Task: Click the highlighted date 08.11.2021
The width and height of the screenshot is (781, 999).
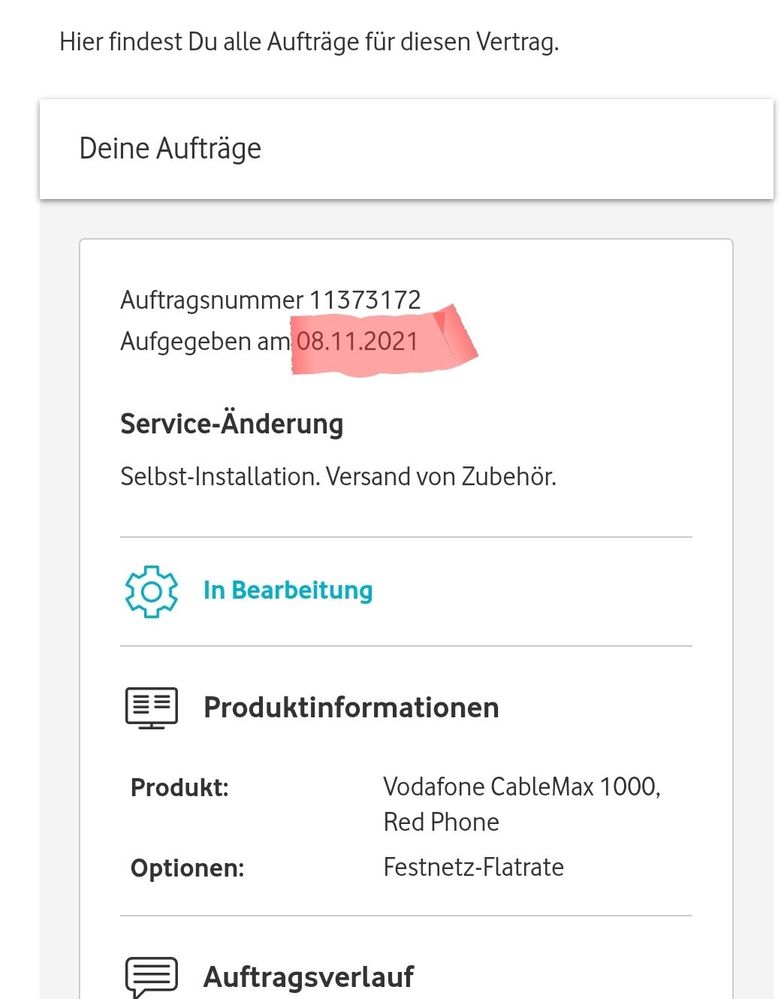Action: click(356, 342)
